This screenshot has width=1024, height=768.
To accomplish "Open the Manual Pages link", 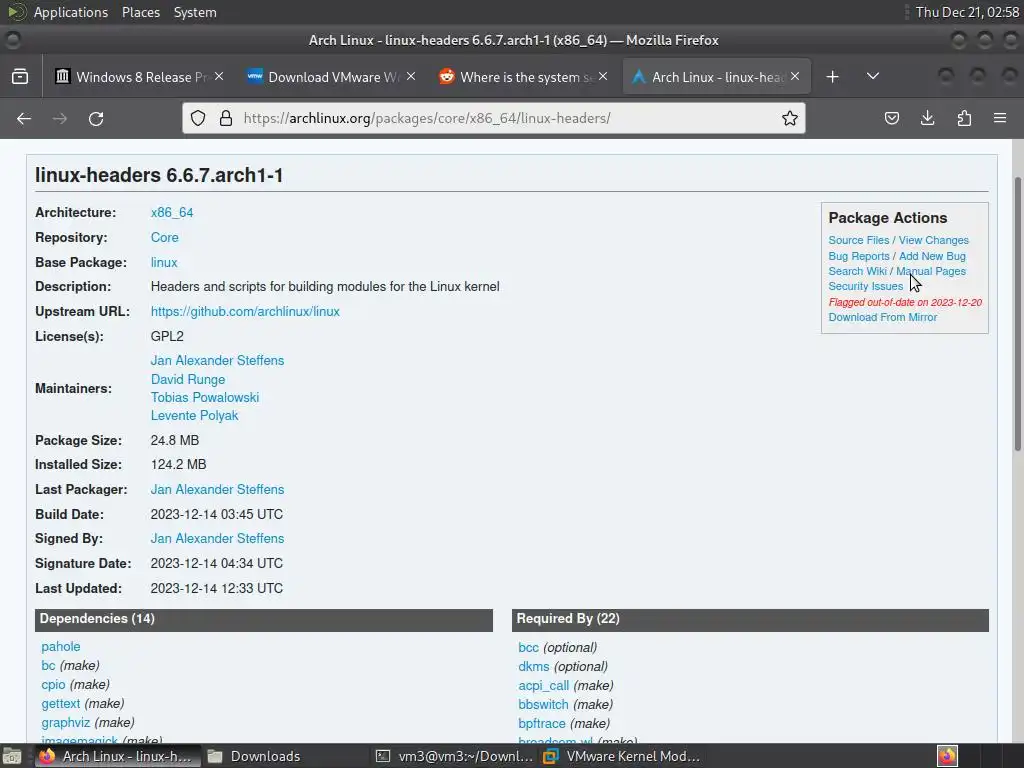I will pos(931,271).
